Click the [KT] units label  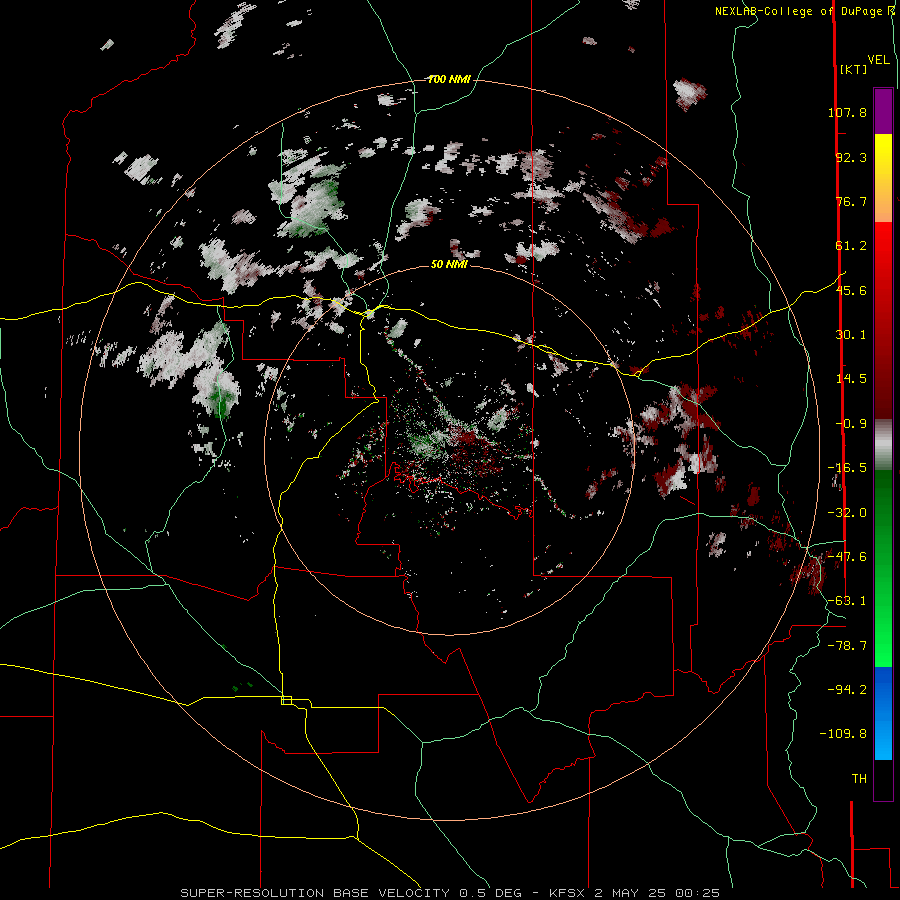point(854,70)
